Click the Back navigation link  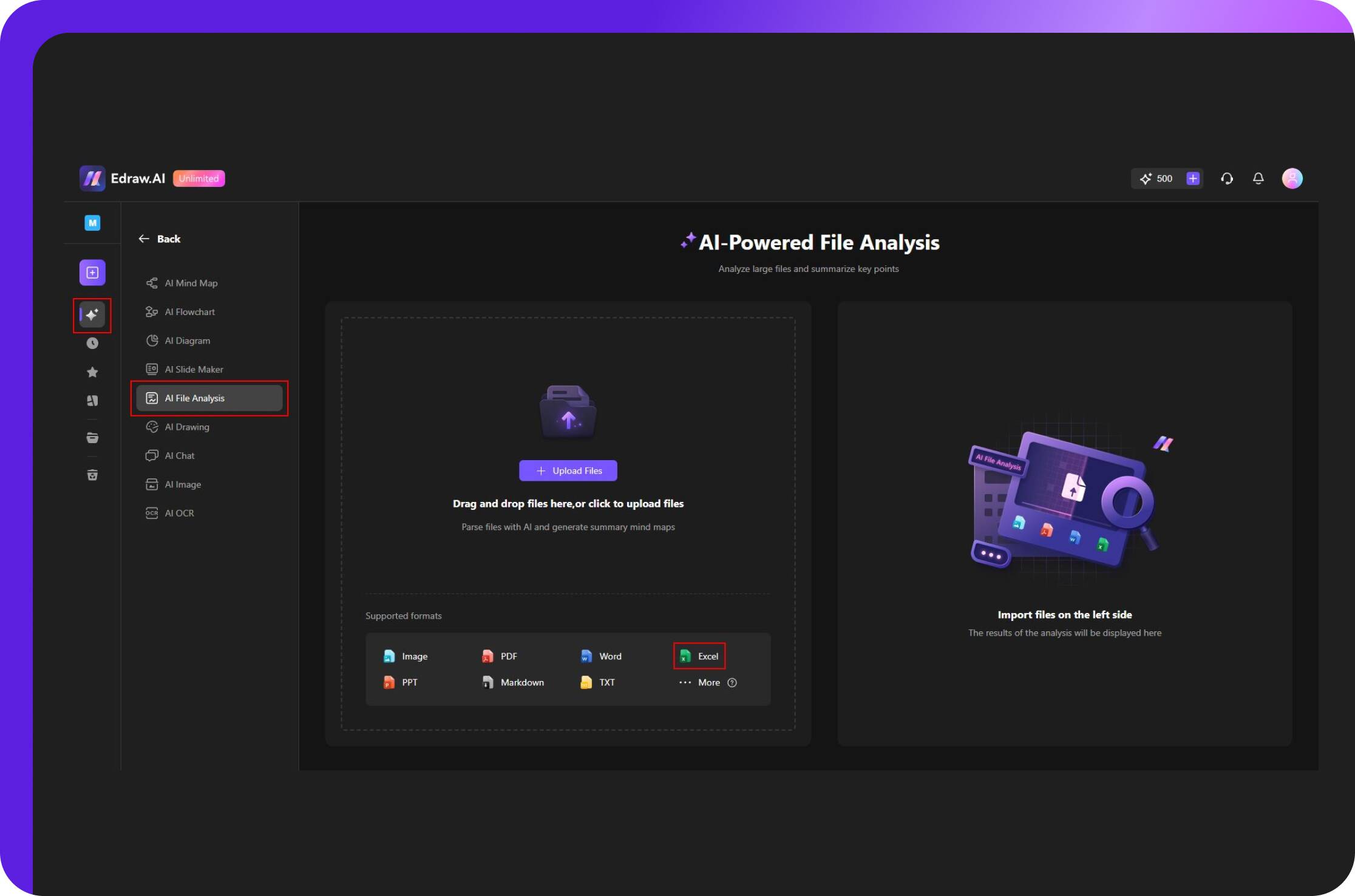(159, 238)
